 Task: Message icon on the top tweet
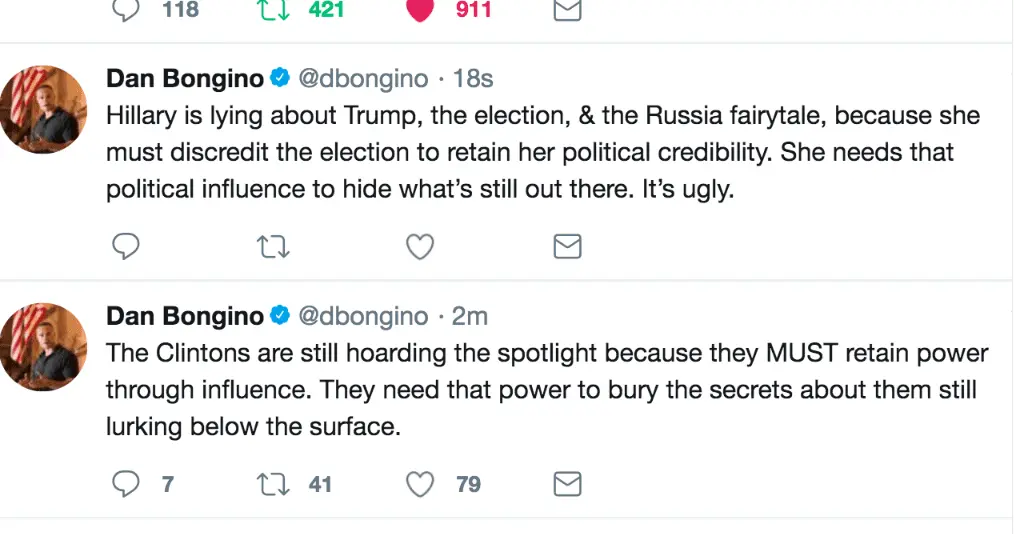pos(567,10)
